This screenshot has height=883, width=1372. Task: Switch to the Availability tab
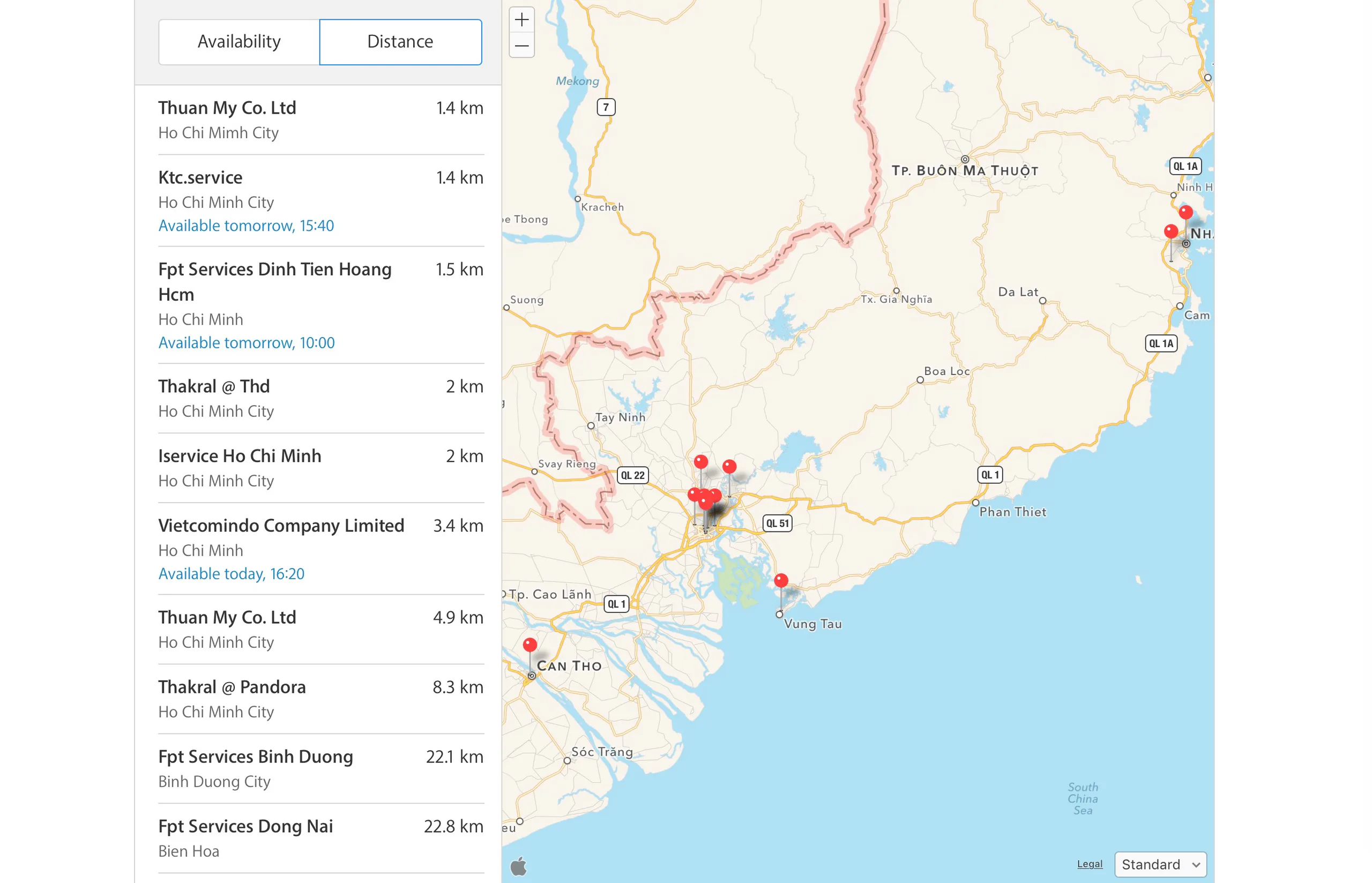(x=238, y=42)
